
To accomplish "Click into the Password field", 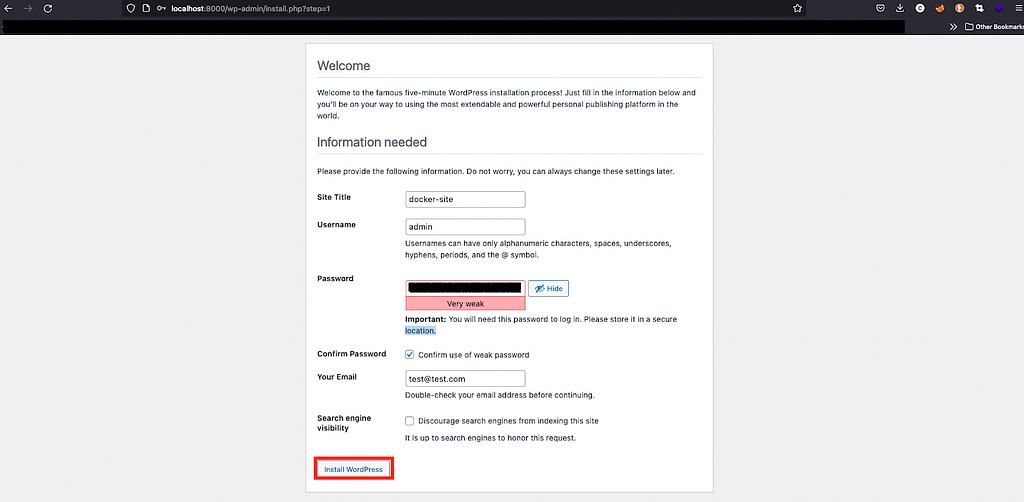I will pos(465,288).
